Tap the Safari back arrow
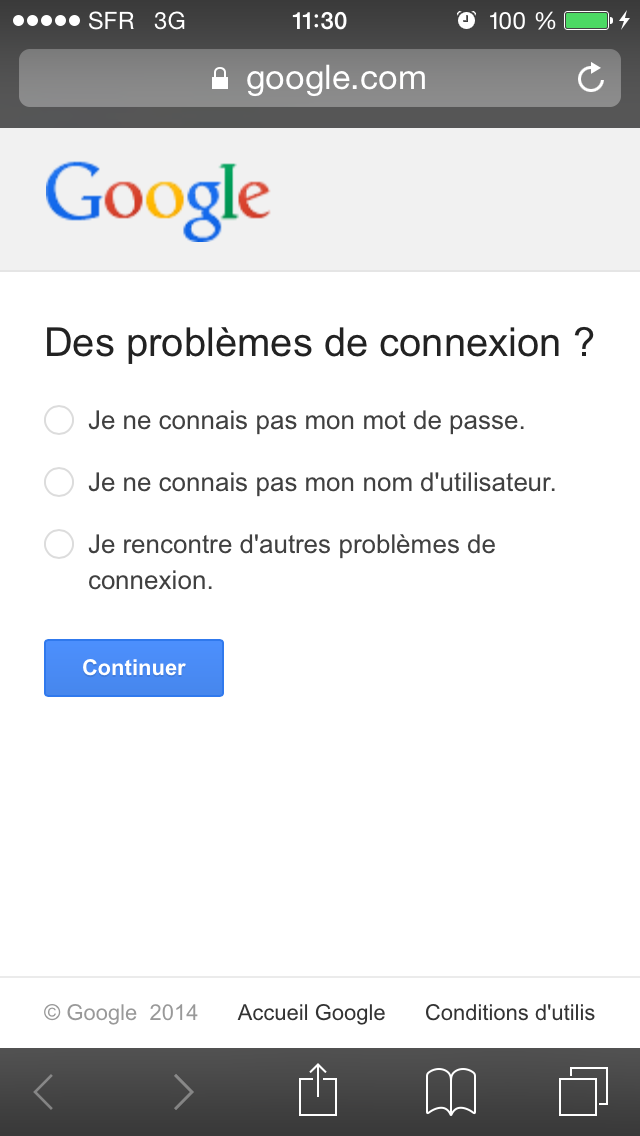The width and height of the screenshot is (640, 1136). 43,1092
